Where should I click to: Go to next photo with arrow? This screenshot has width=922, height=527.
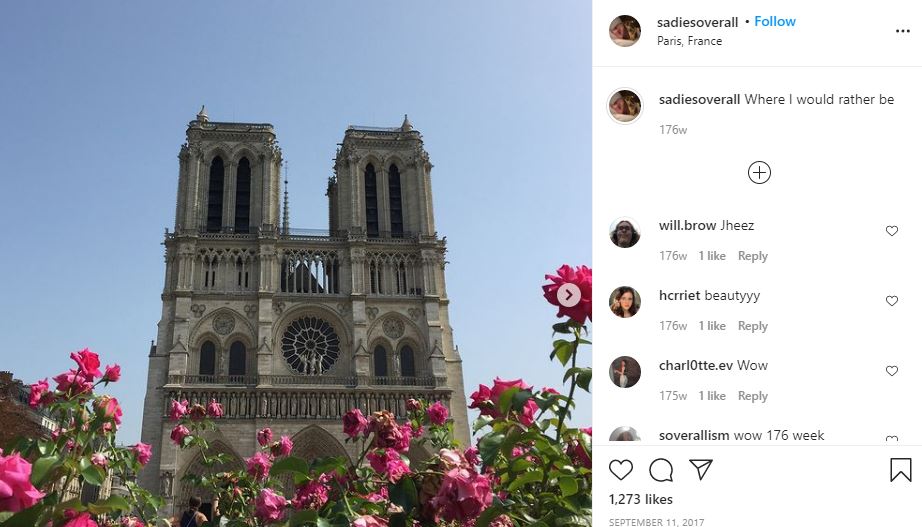[569, 295]
